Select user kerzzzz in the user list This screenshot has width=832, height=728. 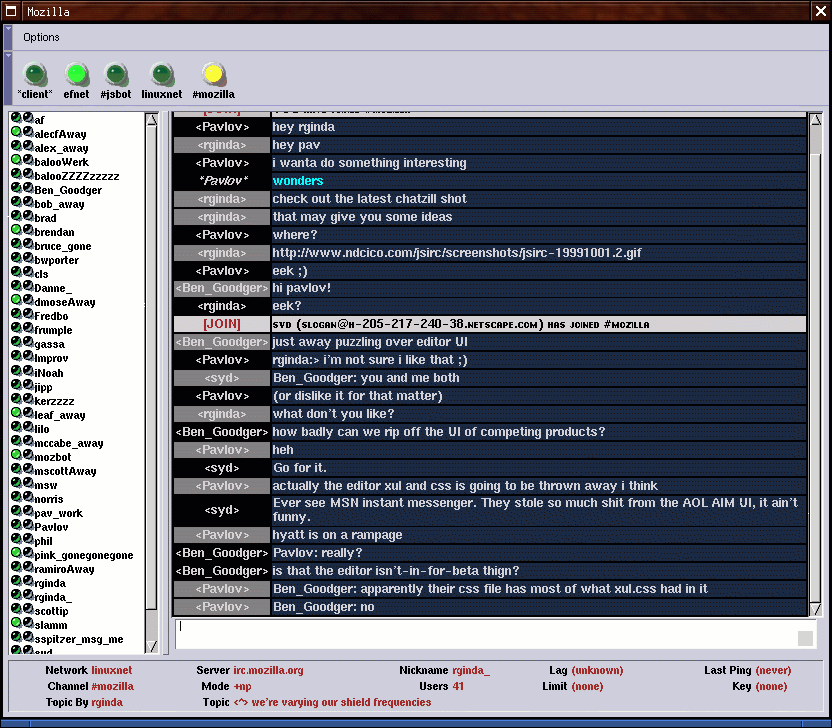[x=54, y=401]
